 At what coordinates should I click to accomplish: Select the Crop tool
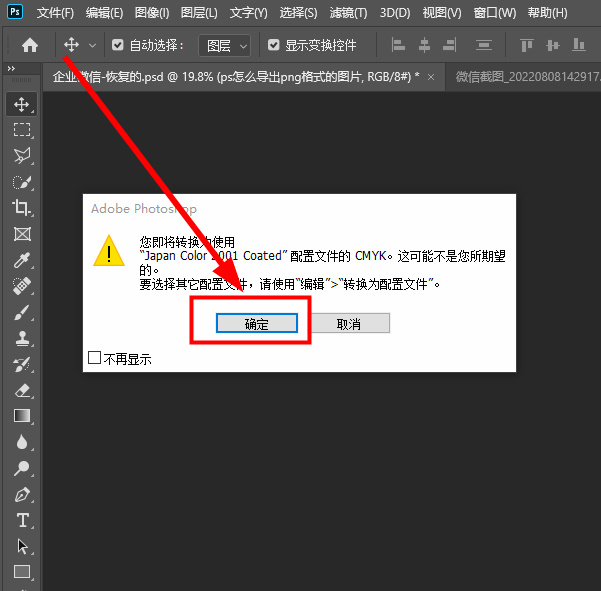pyautogui.click(x=22, y=208)
